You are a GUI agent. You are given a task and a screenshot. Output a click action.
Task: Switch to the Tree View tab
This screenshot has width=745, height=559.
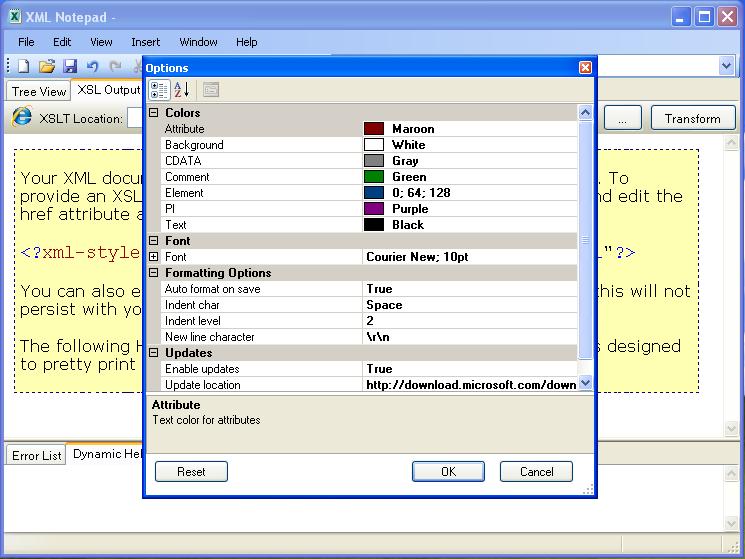38,91
